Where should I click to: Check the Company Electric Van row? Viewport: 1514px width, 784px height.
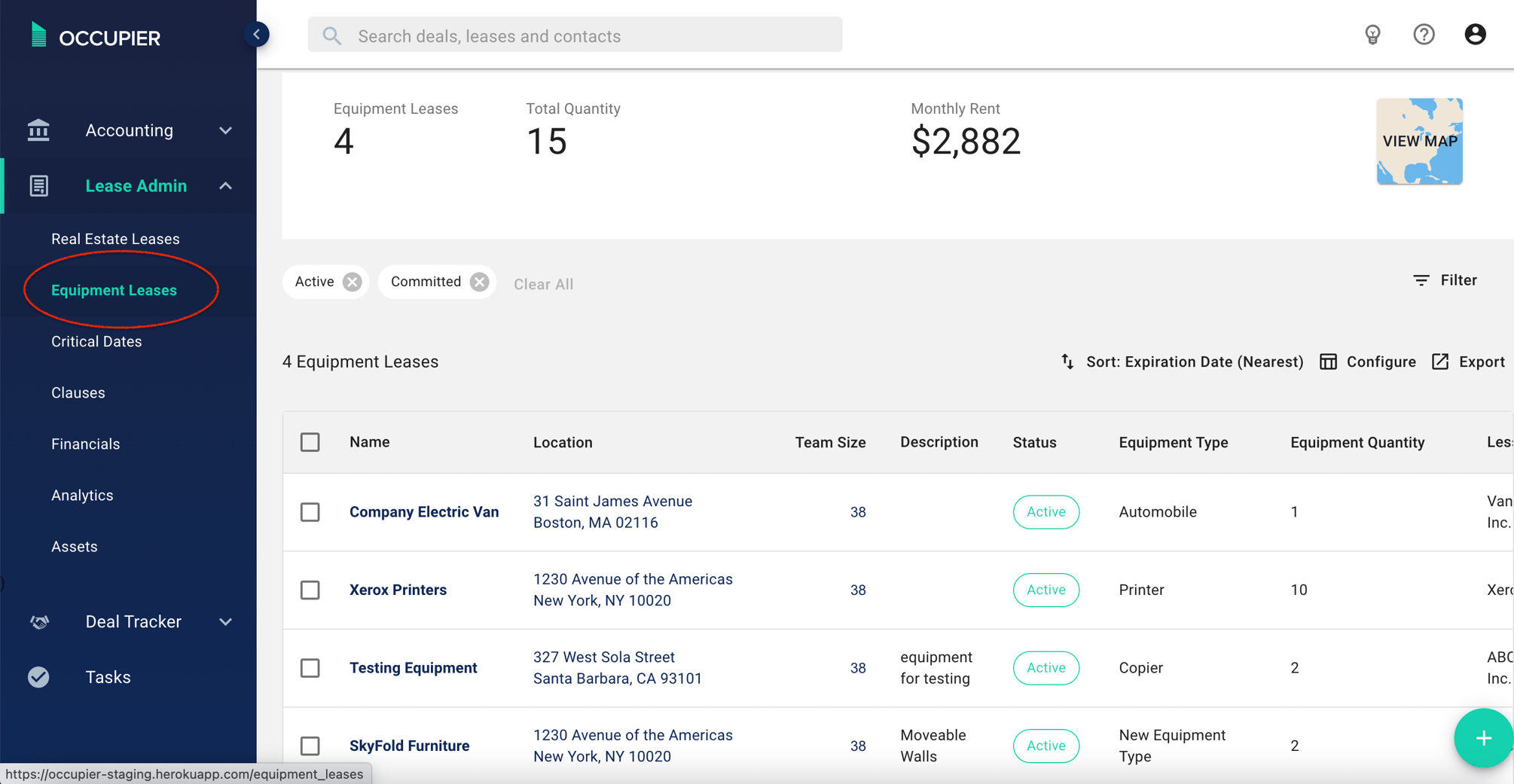[310, 512]
